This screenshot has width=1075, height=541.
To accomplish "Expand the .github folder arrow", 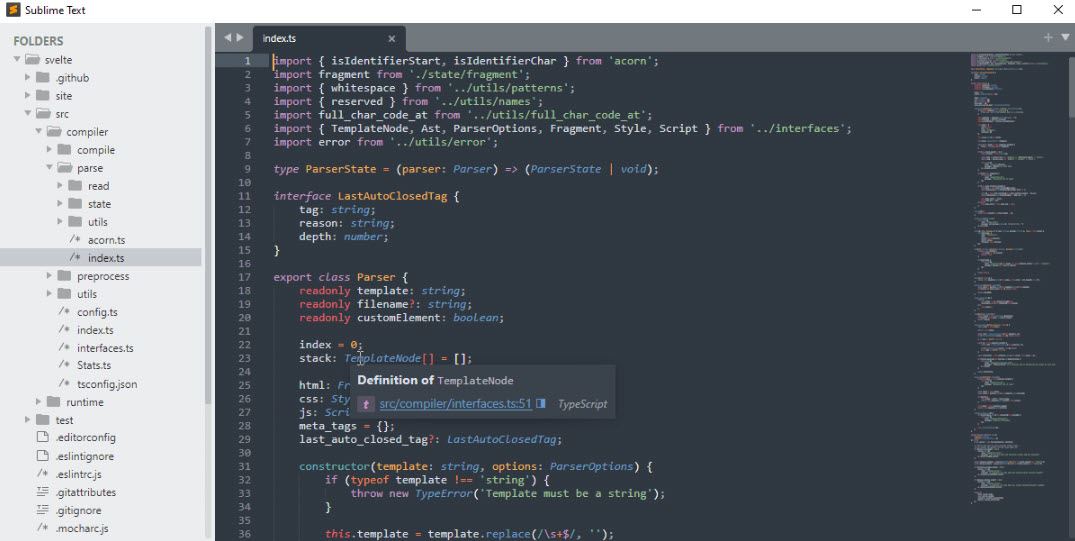I will 28,77.
